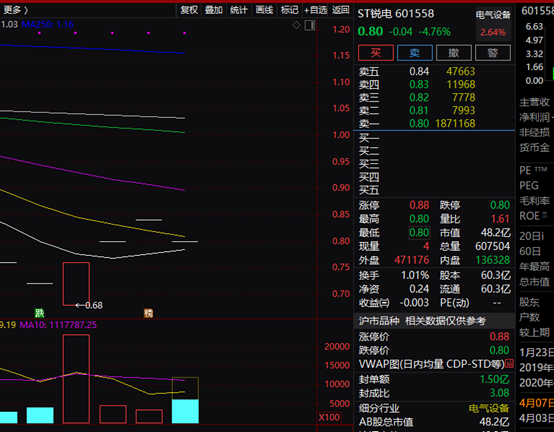
Task: Click the 封单额 value 1.50亿
Action: coord(494,379)
